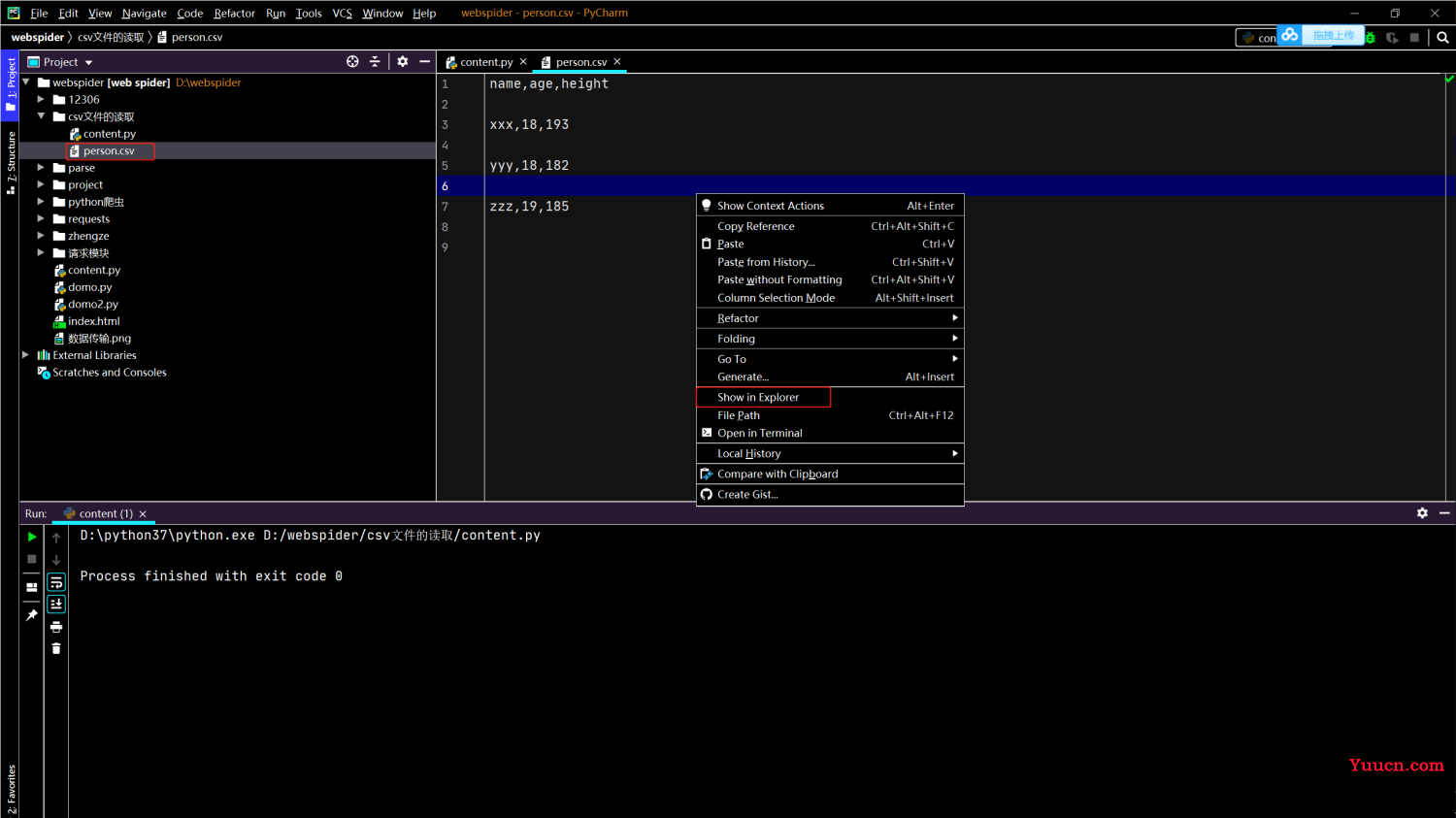Close the content (1) run tab

pyautogui.click(x=143, y=514)
